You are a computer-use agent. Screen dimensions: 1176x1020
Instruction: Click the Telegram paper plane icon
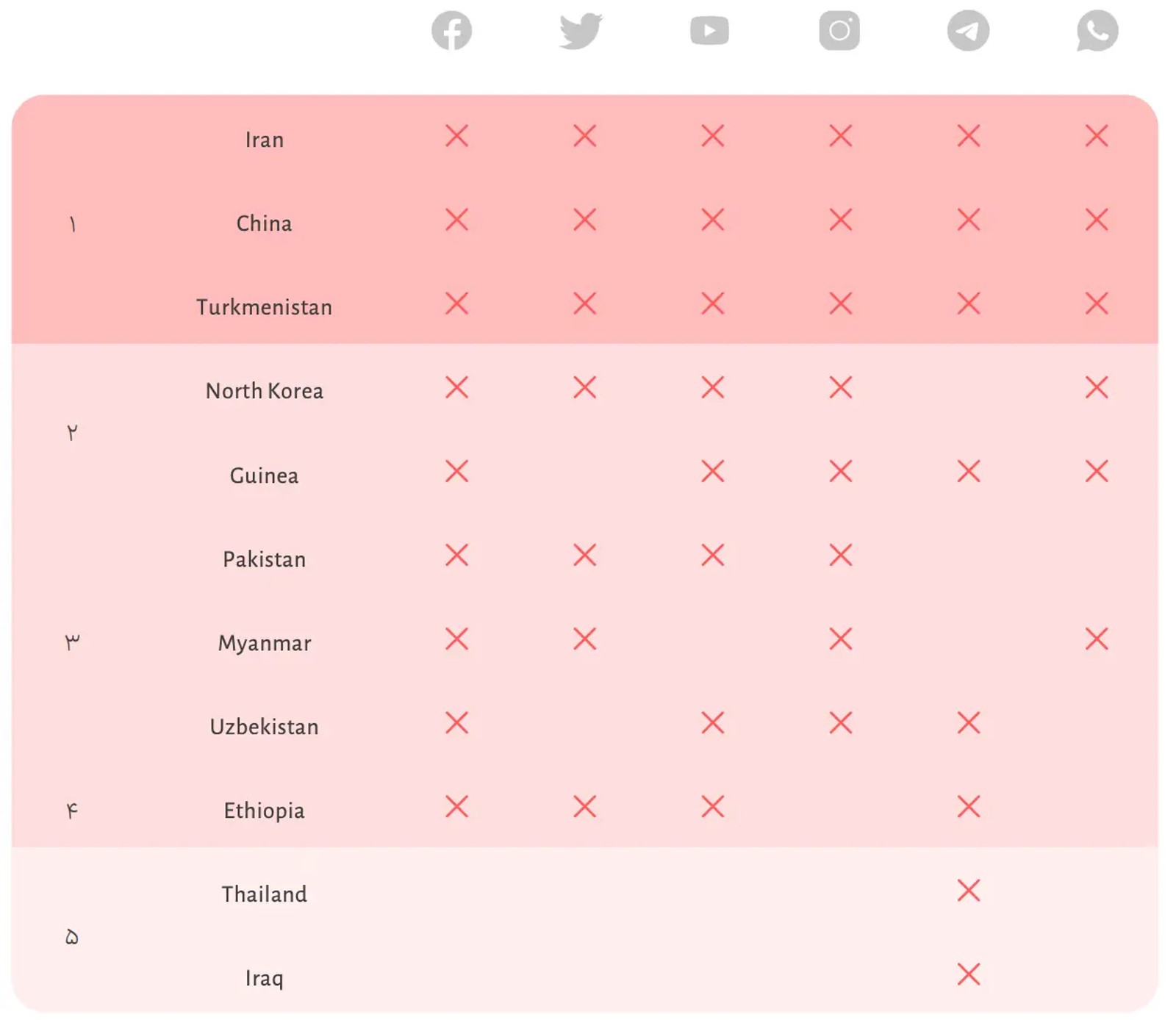point(968,31)
